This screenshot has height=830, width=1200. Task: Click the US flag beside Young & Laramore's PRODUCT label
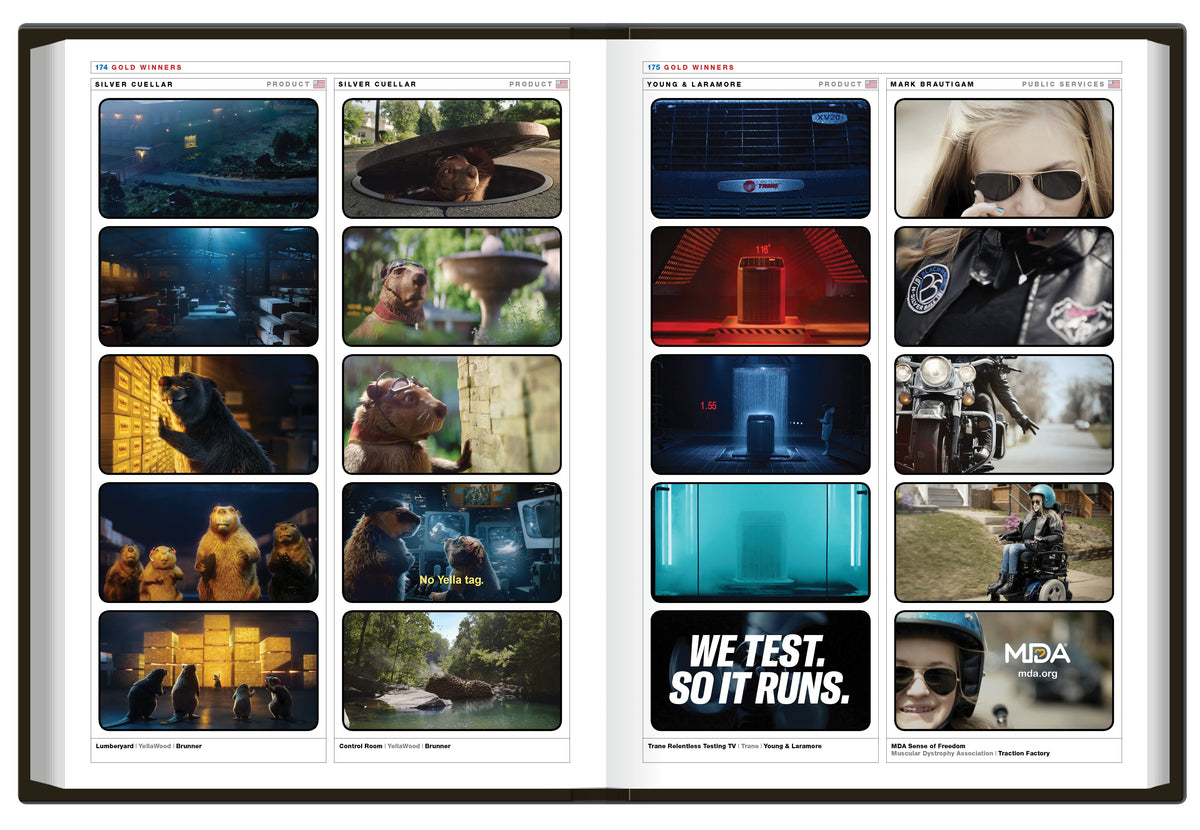[871, 84]
